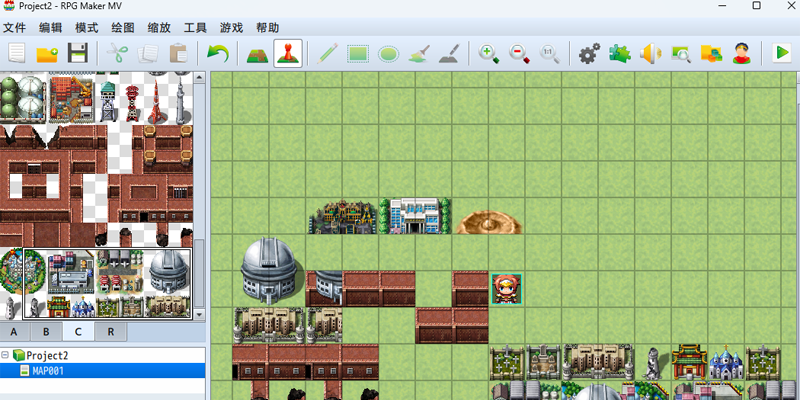Open the Character Generator icon
The image size is (800, 400).
tap(742, 53)
